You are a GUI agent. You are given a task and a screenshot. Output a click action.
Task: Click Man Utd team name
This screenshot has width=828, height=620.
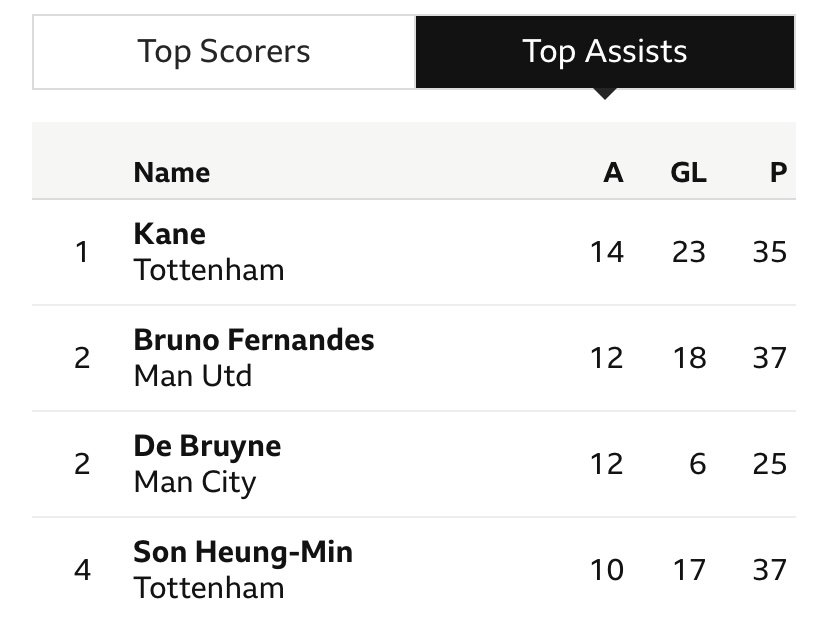[192, 376]
